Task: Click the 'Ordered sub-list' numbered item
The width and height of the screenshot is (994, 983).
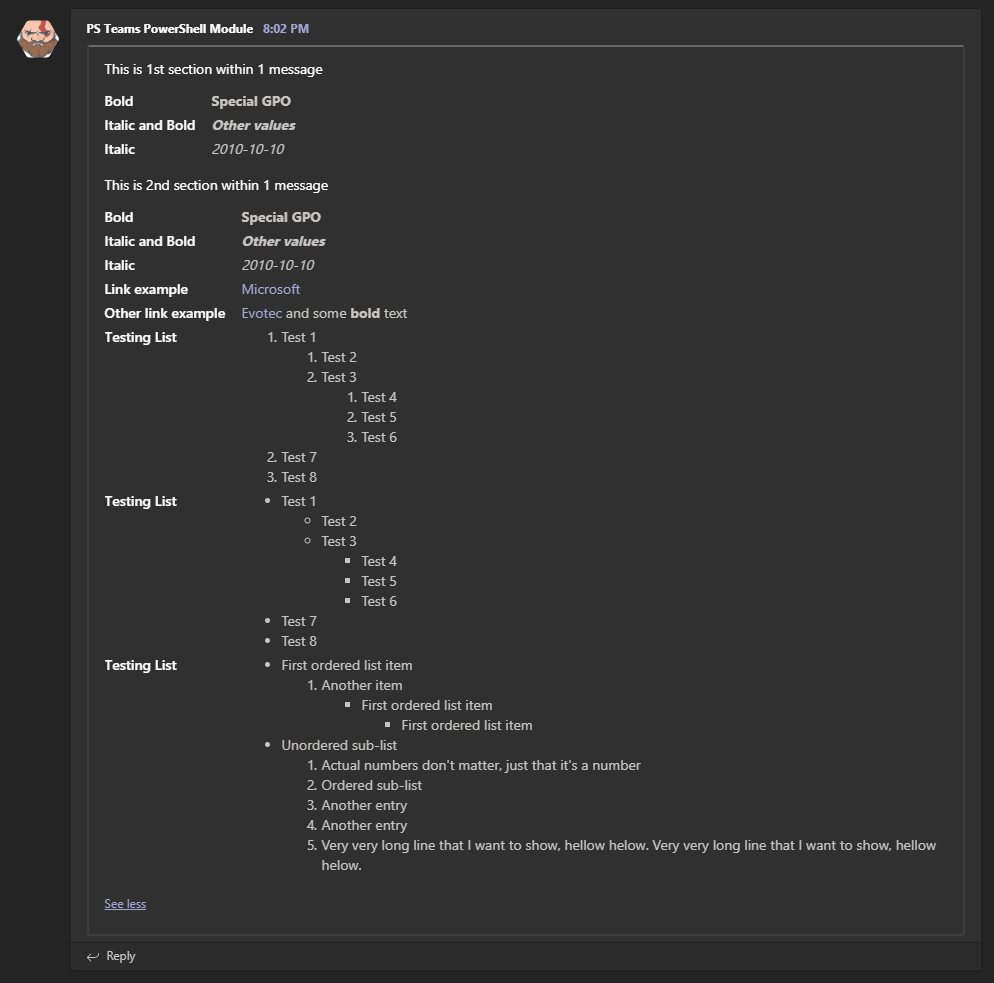Action: click(371, 785)
